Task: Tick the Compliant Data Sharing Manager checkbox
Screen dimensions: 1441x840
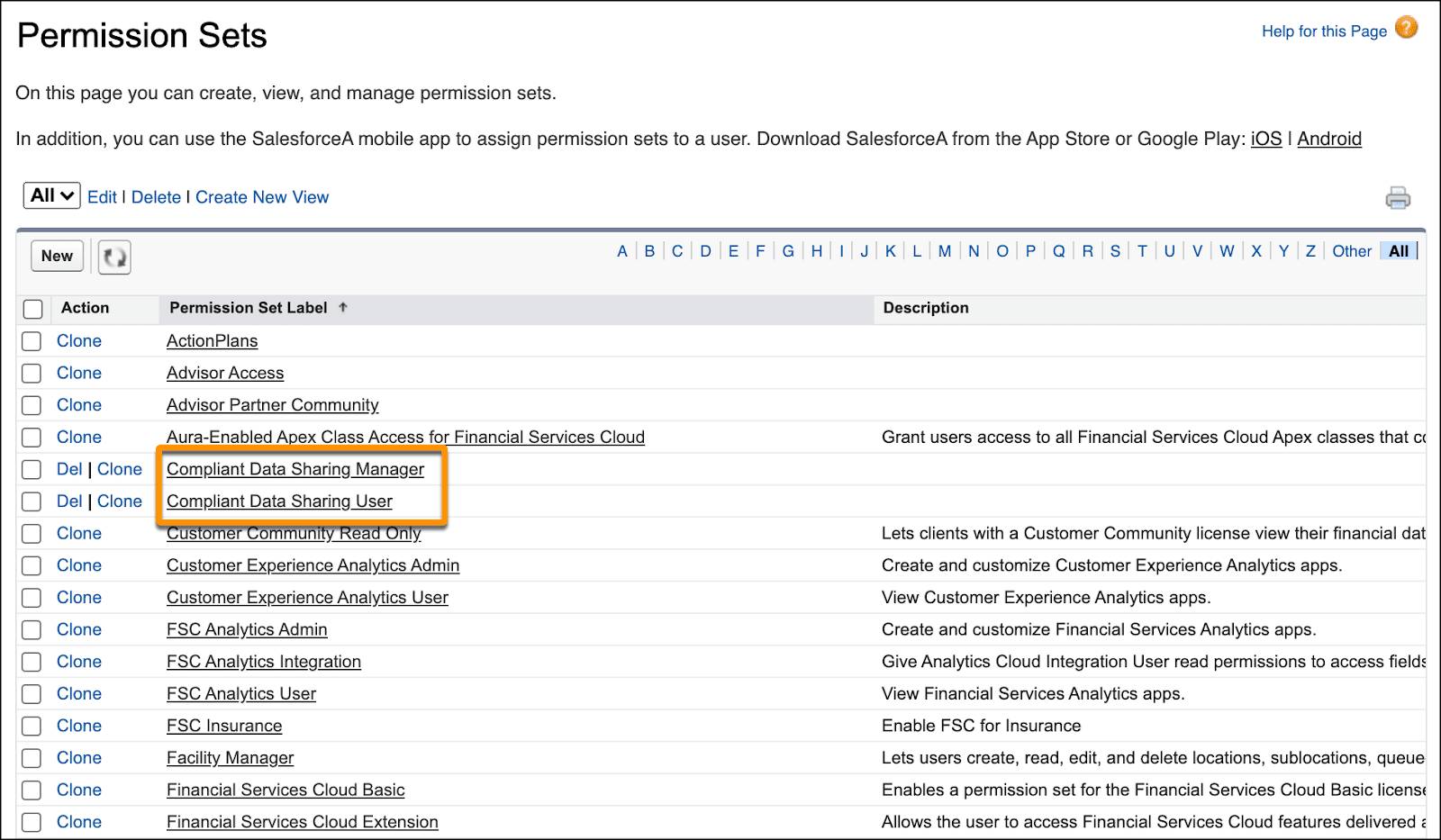Action: pyautogui.click(x=32, y=469)
